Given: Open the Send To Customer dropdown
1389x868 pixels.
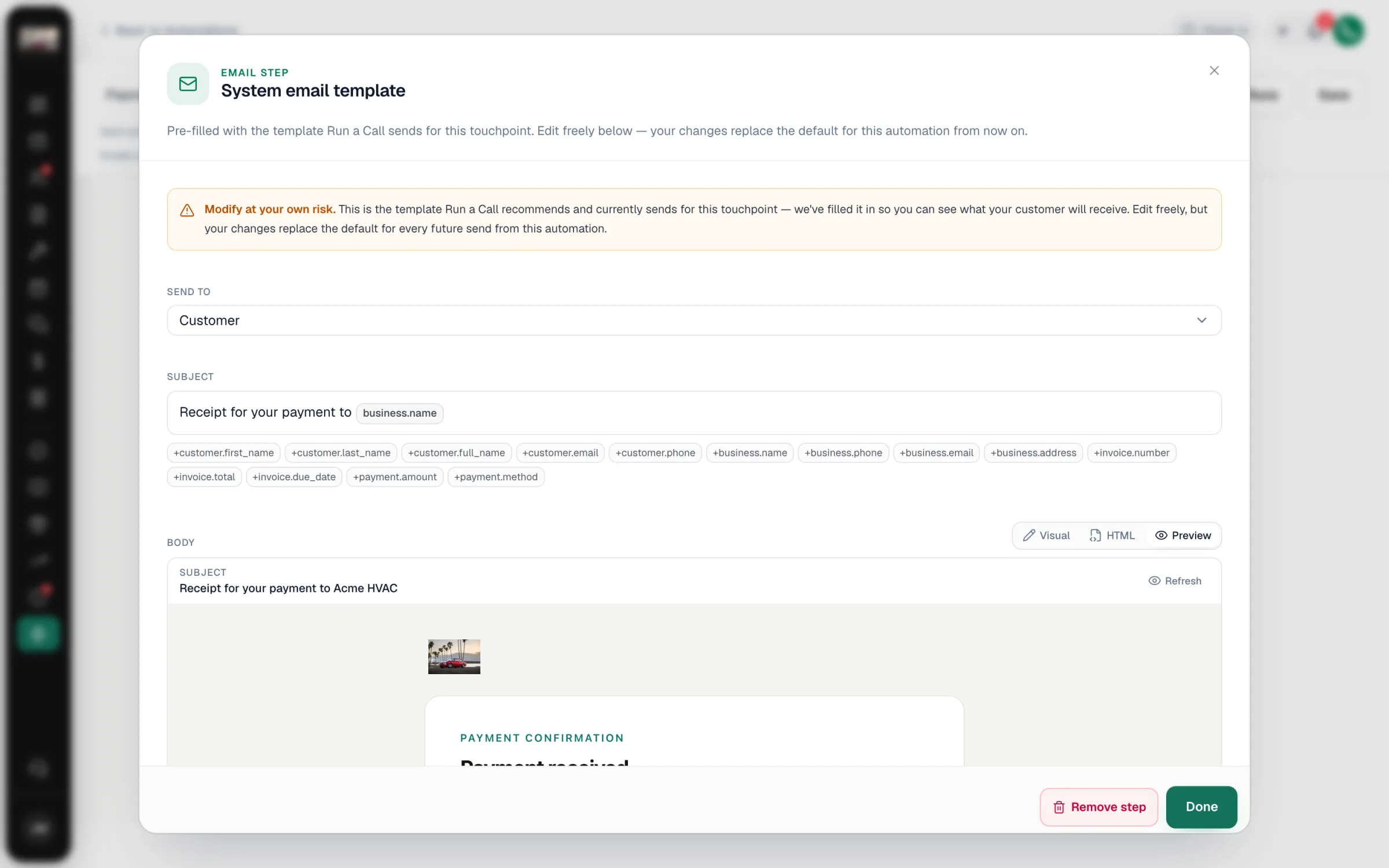Looking at the screenshot, I should [x=694, y=320].
